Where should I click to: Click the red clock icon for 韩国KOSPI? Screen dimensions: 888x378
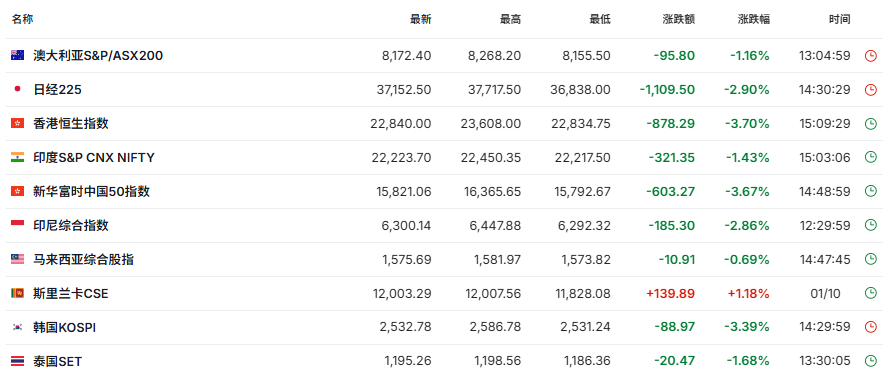[x=870, y=327]
